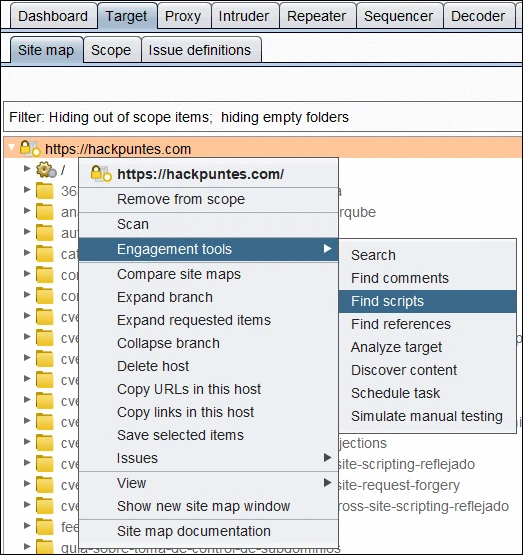
Task: Select the folder icon next to 'cat'
Action: pyautogui.click(x=45, y=254)
